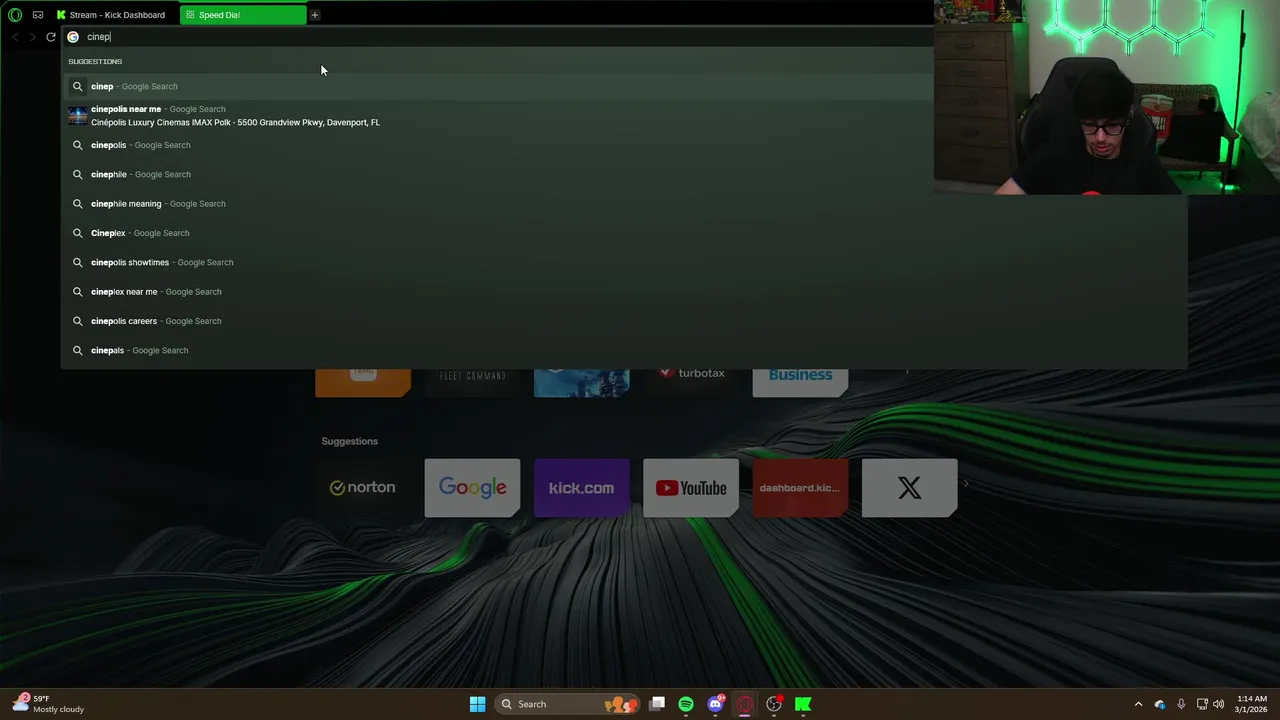
Task: Show next suggestions with right chevron
Action: [x=966, y=485]
